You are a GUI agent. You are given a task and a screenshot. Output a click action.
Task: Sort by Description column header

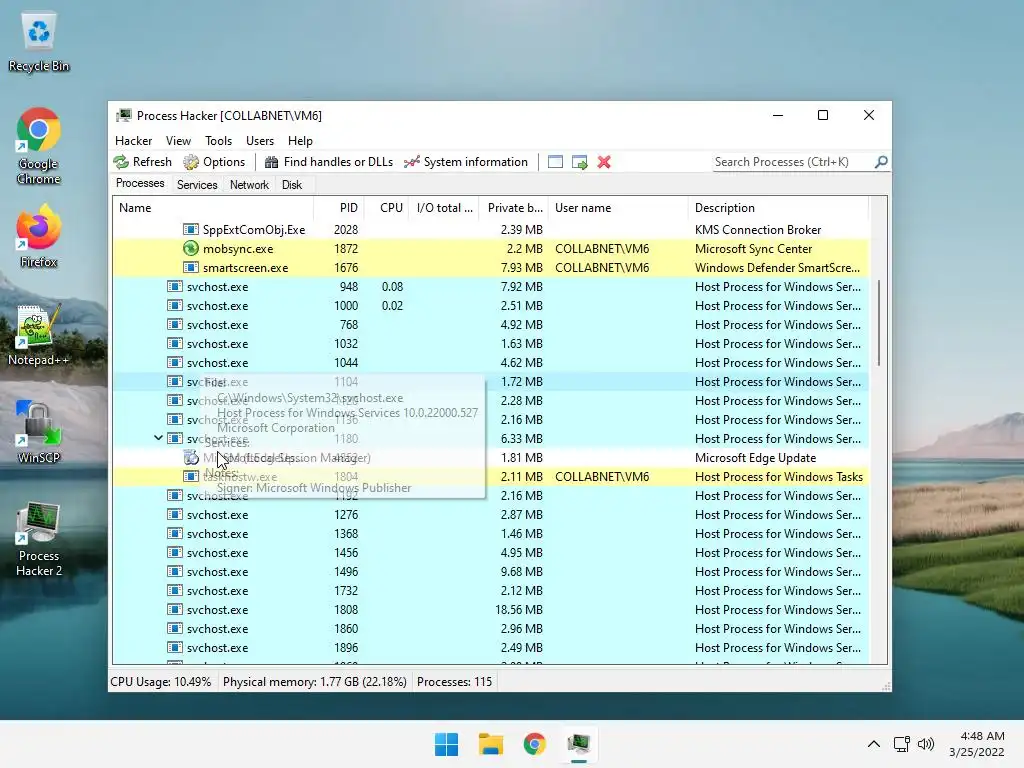click(778, 208)
